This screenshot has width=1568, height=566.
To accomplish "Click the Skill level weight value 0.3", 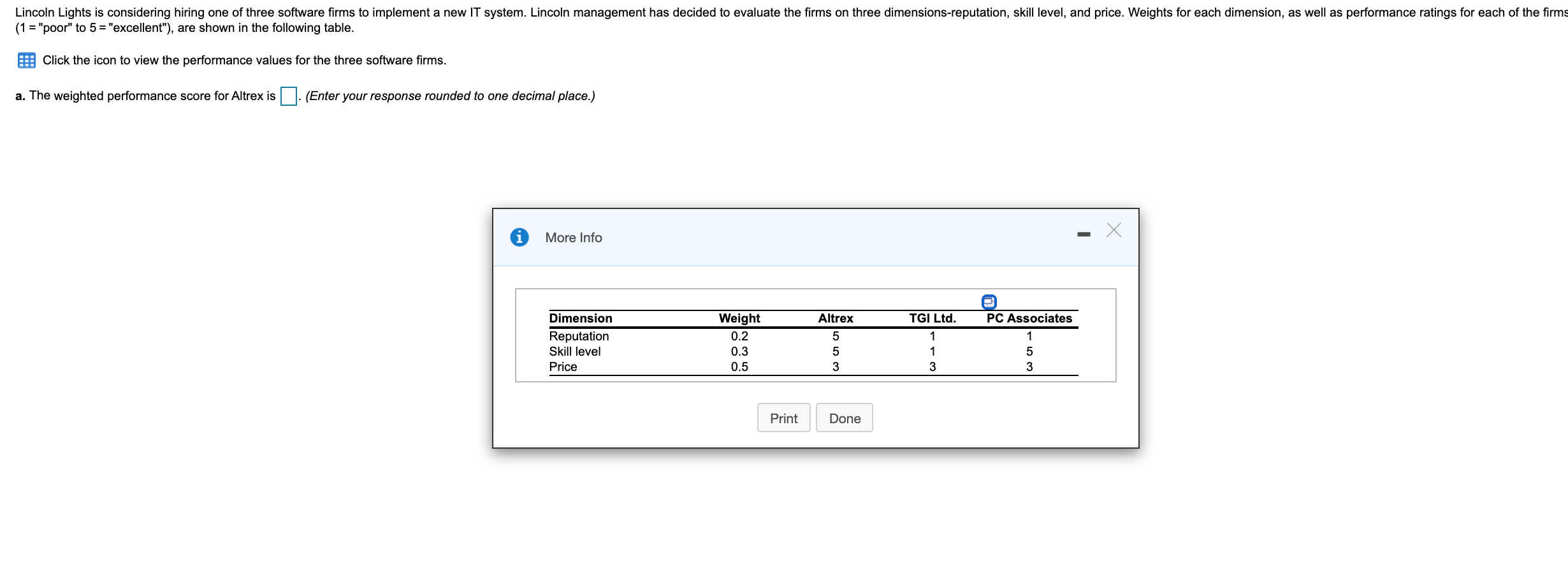I will pos(739,351).
